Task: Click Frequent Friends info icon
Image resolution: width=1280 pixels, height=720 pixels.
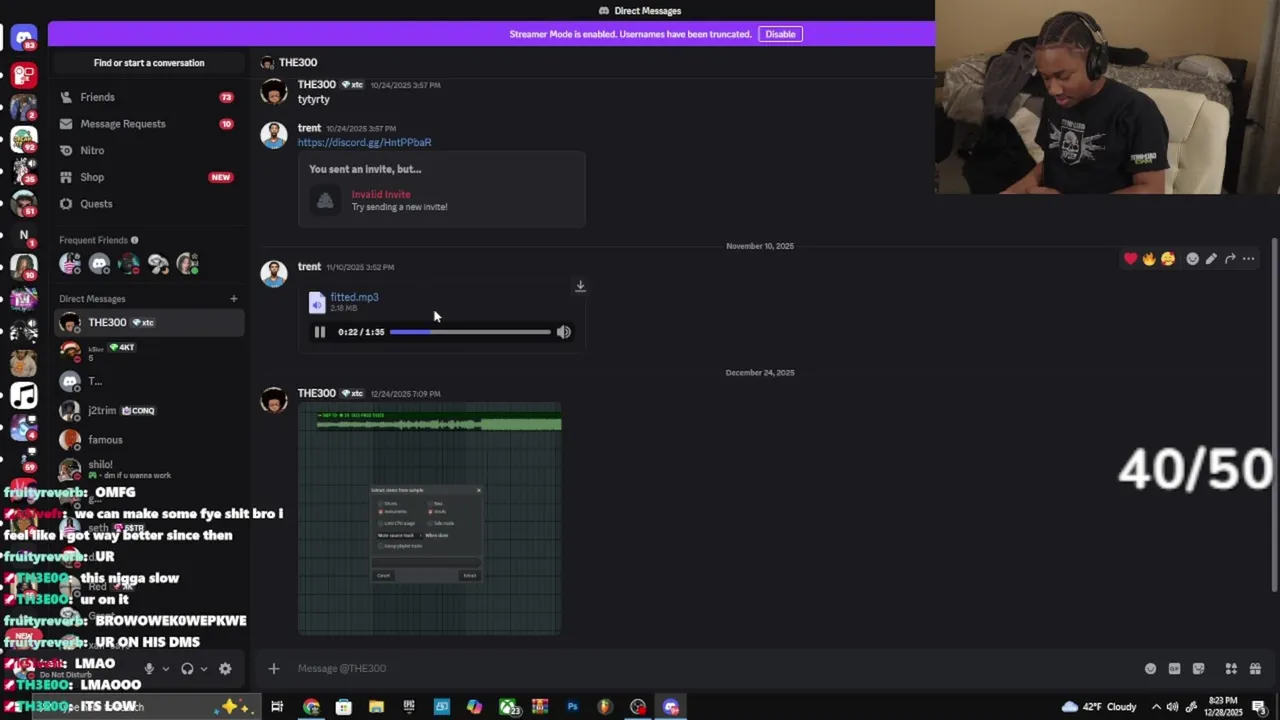Action: (134, 240)
